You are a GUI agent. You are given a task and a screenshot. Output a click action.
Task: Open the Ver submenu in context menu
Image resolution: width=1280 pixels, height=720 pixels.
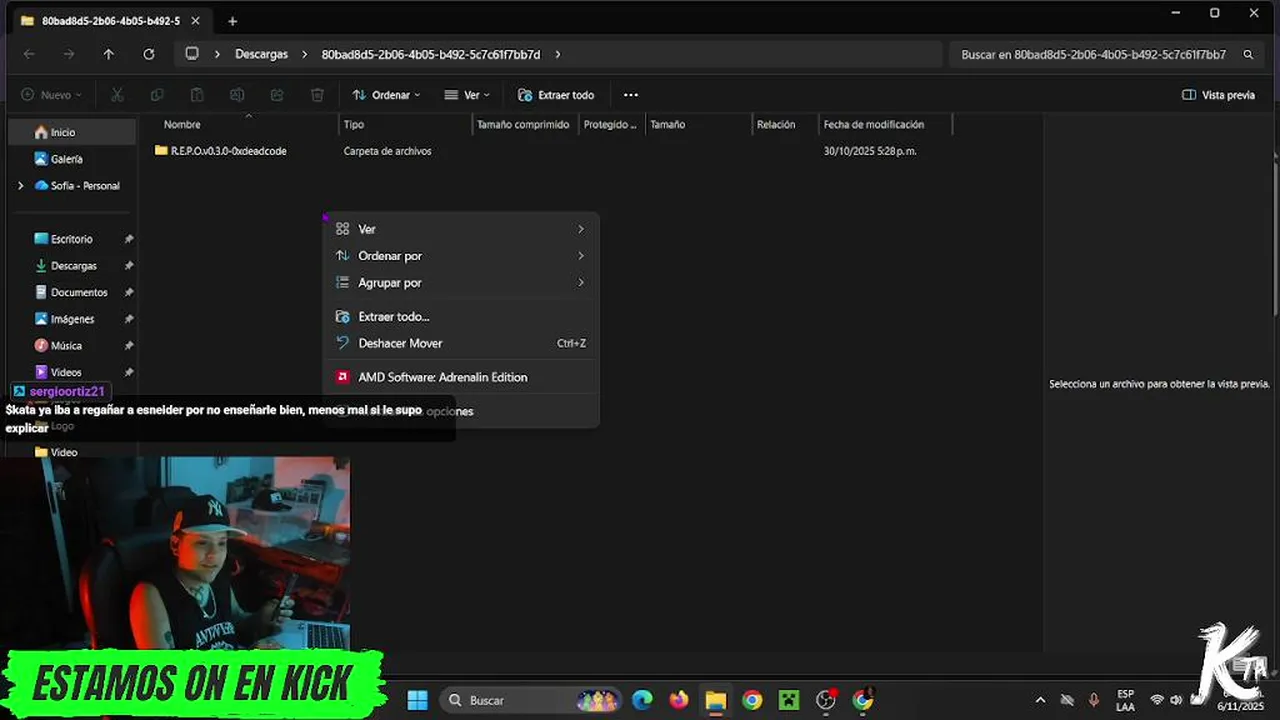point(461,229)
